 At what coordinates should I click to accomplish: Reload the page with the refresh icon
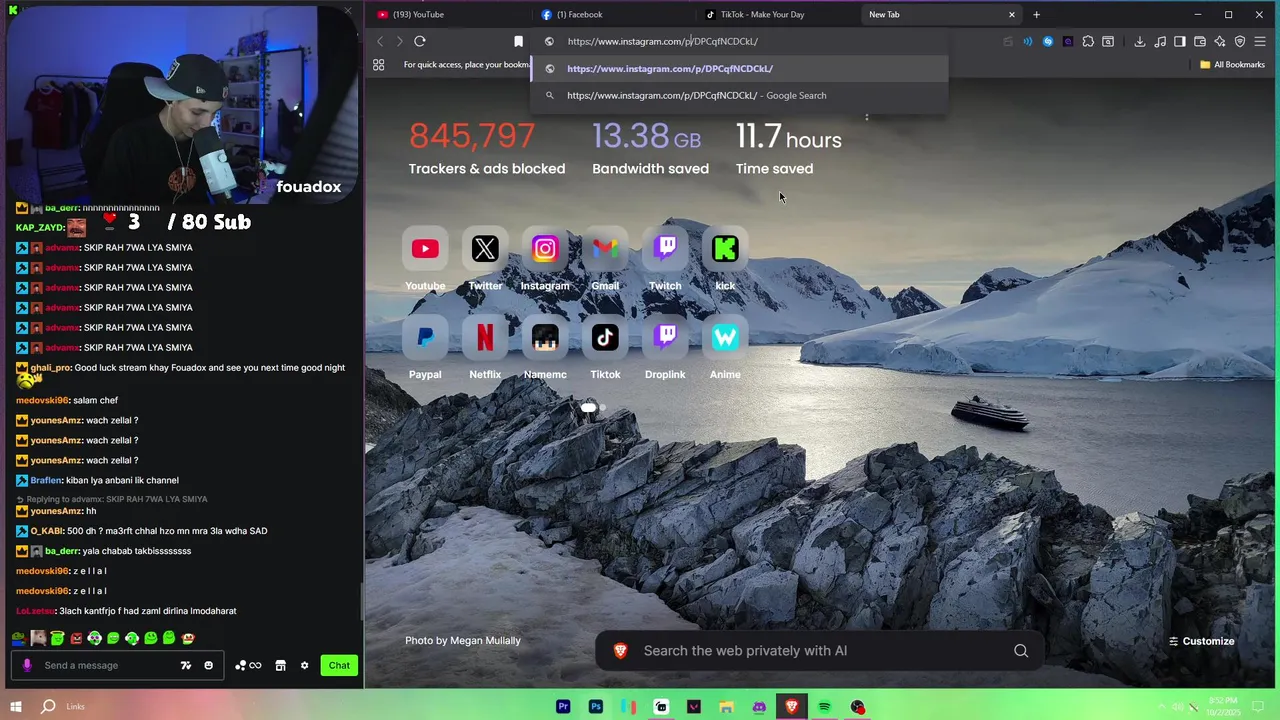tap(420, 41)
